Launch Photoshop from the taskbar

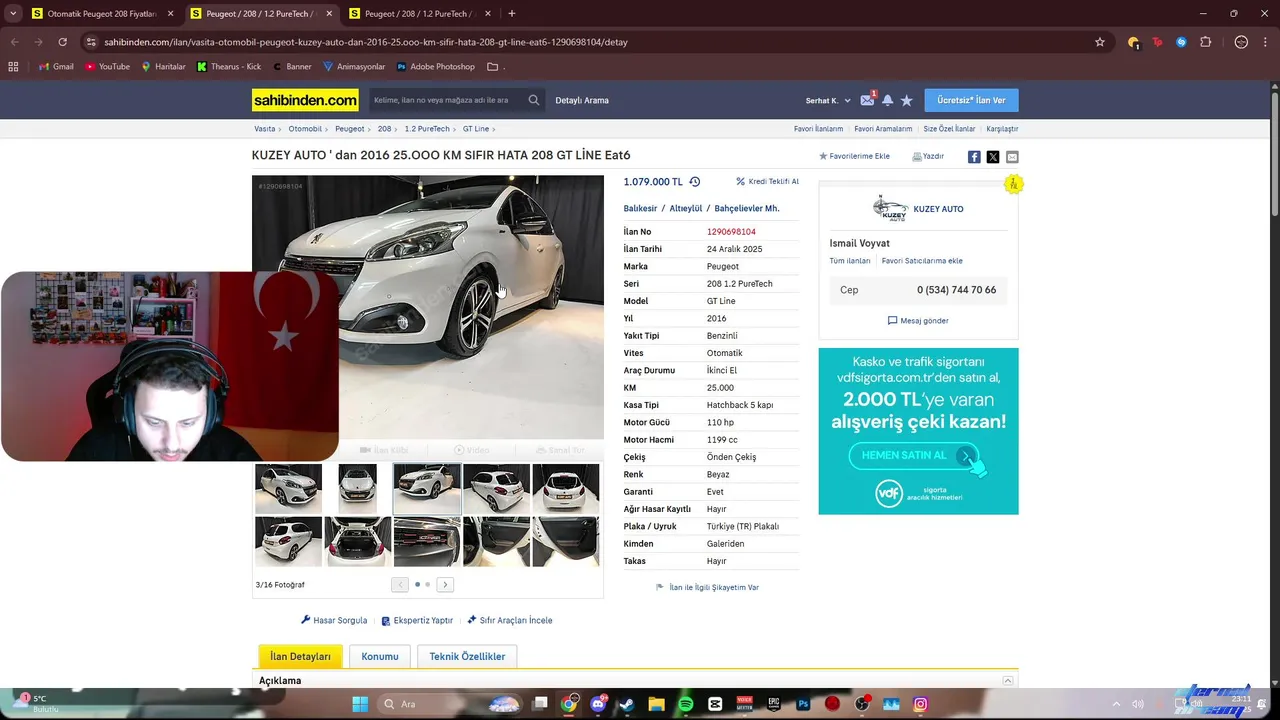803,704
